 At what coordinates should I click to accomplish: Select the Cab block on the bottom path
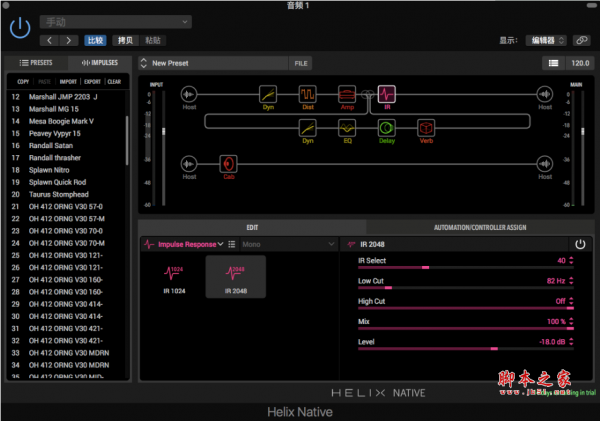pyautogui.click(x=229, y=163)
